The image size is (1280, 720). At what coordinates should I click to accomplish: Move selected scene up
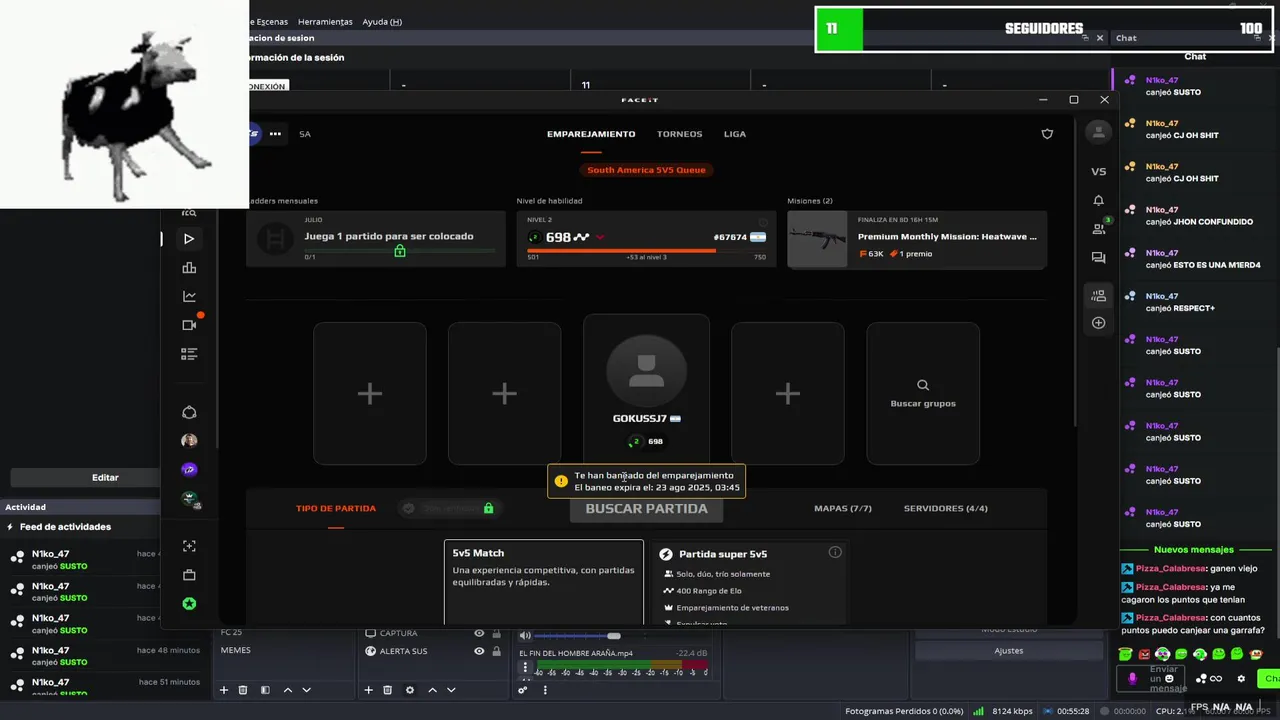coord(288,690)
